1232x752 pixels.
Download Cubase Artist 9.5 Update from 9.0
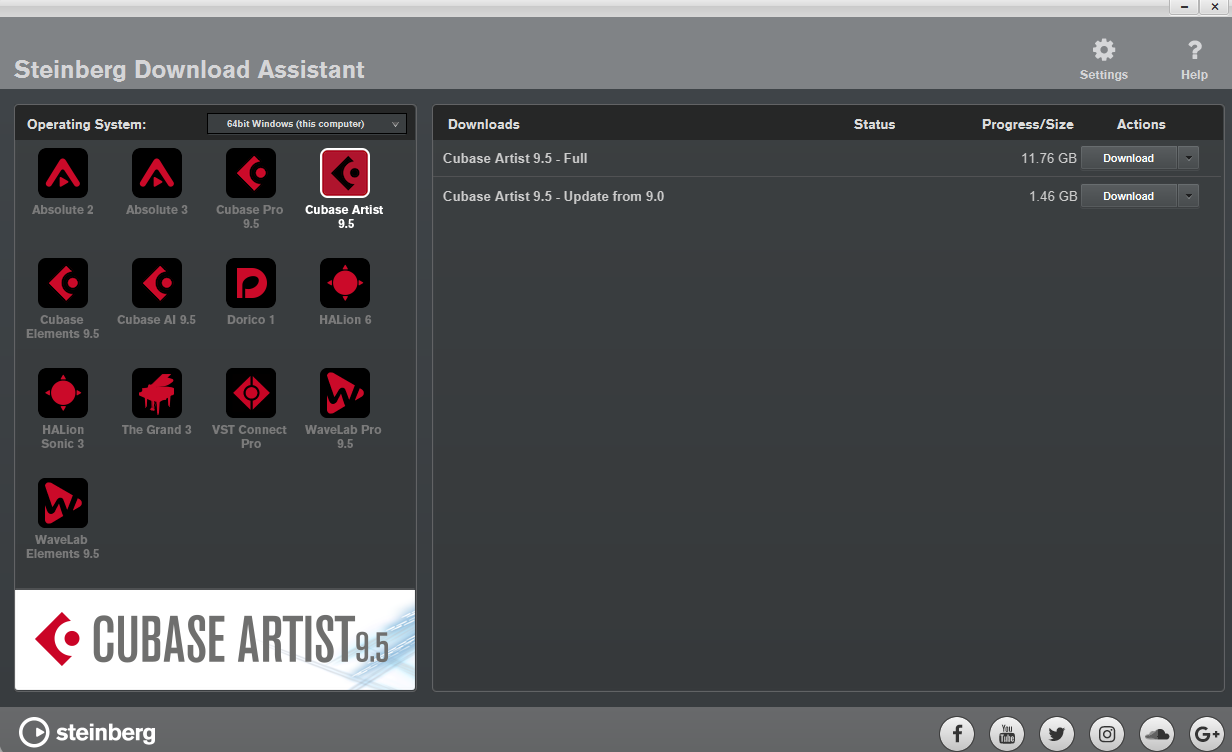(1129, 196)
